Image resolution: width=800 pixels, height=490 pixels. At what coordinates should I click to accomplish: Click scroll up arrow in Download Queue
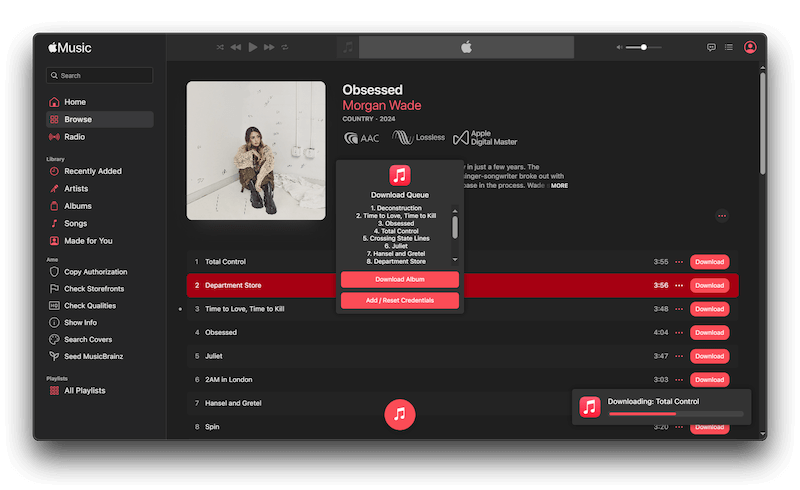tap(455, 211)
